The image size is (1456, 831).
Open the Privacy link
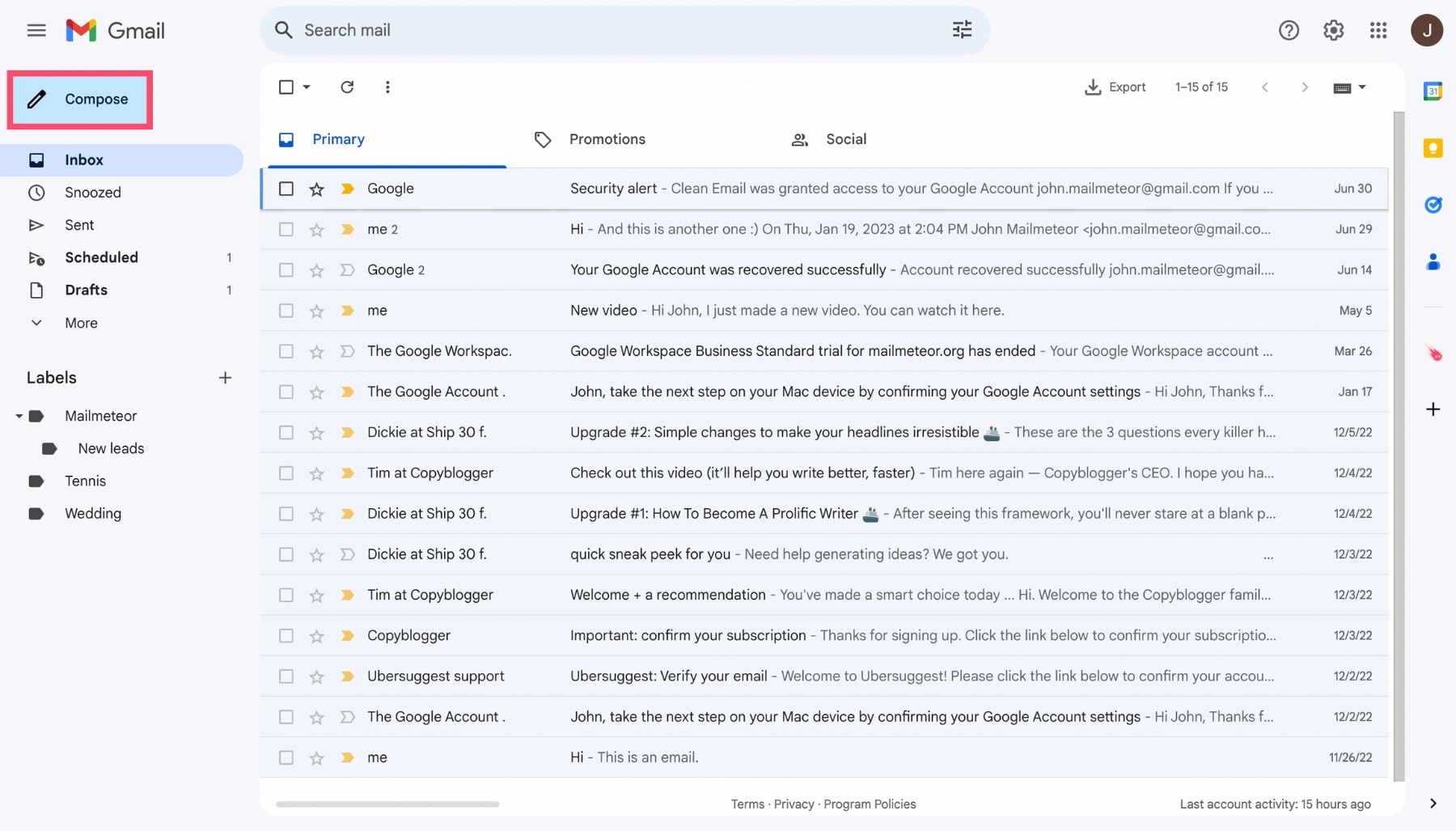tap(794, 804)
